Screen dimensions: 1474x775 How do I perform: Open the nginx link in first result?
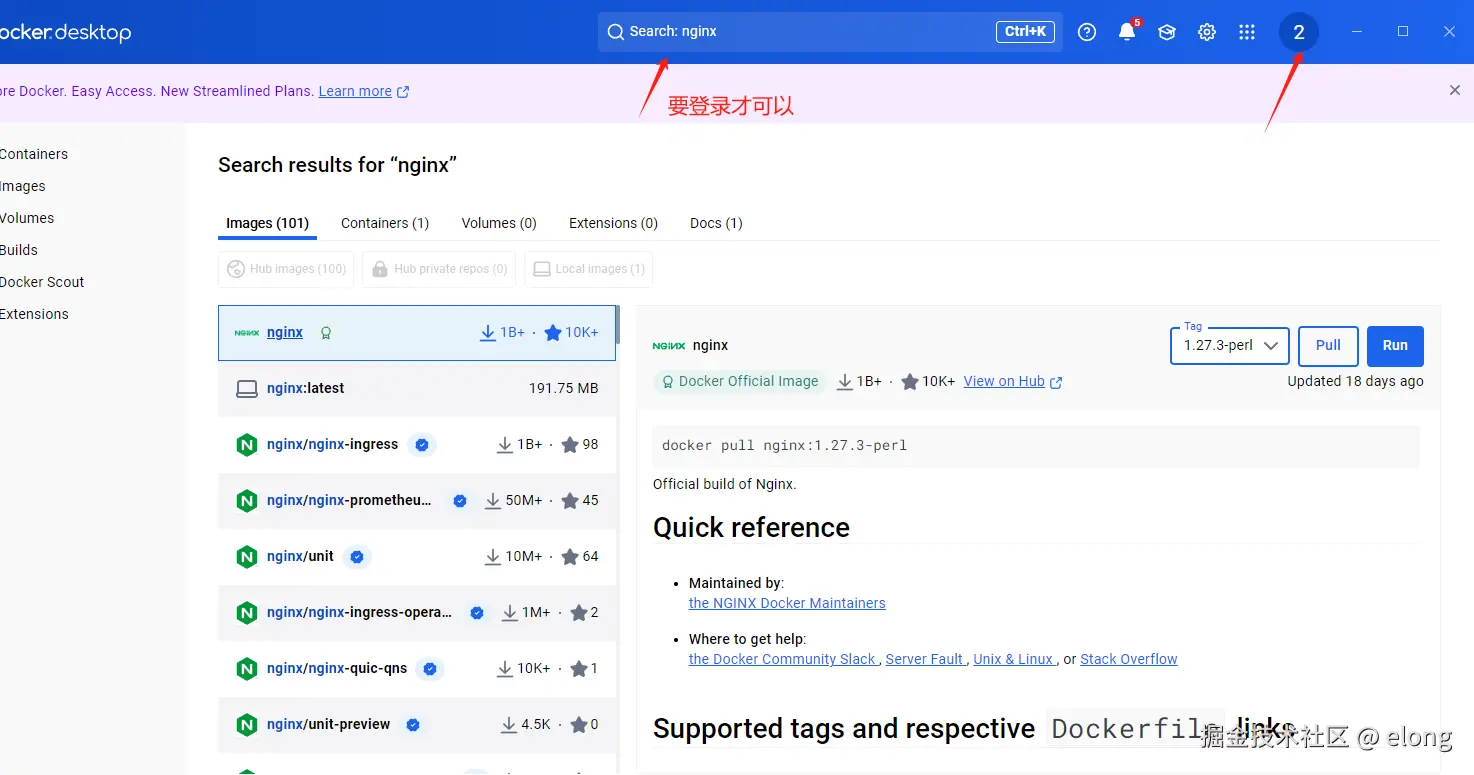pos(285,333)
